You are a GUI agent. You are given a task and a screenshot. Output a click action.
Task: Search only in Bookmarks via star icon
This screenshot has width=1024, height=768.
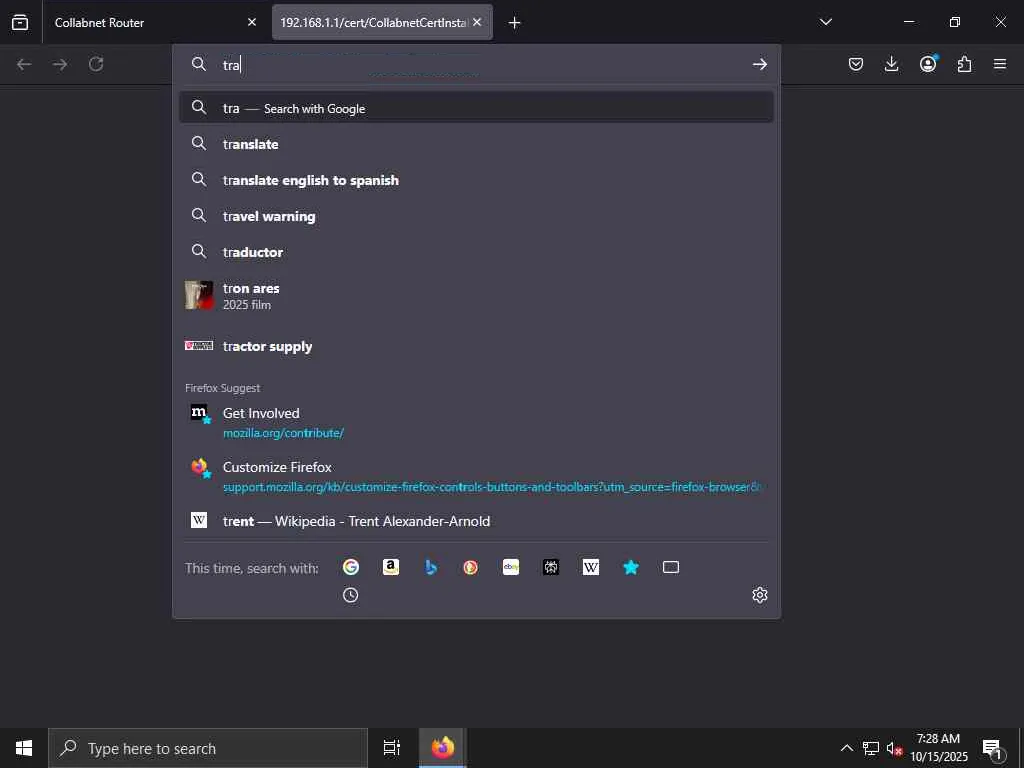631,567
